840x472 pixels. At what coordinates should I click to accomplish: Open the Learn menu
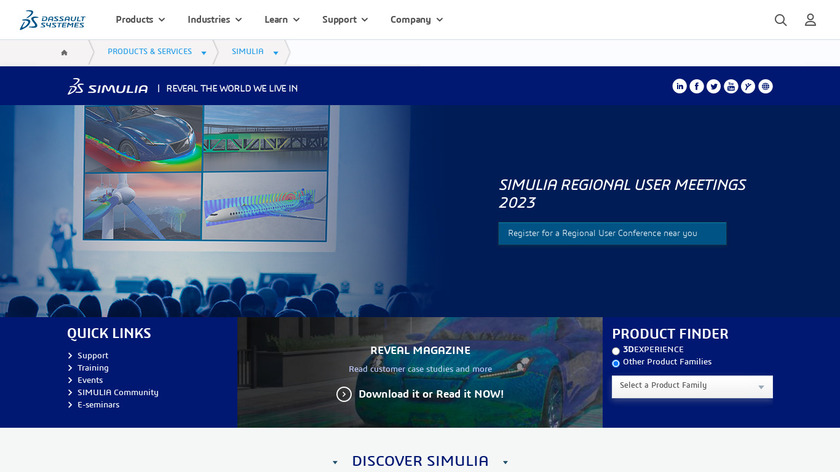pos(282,20)
